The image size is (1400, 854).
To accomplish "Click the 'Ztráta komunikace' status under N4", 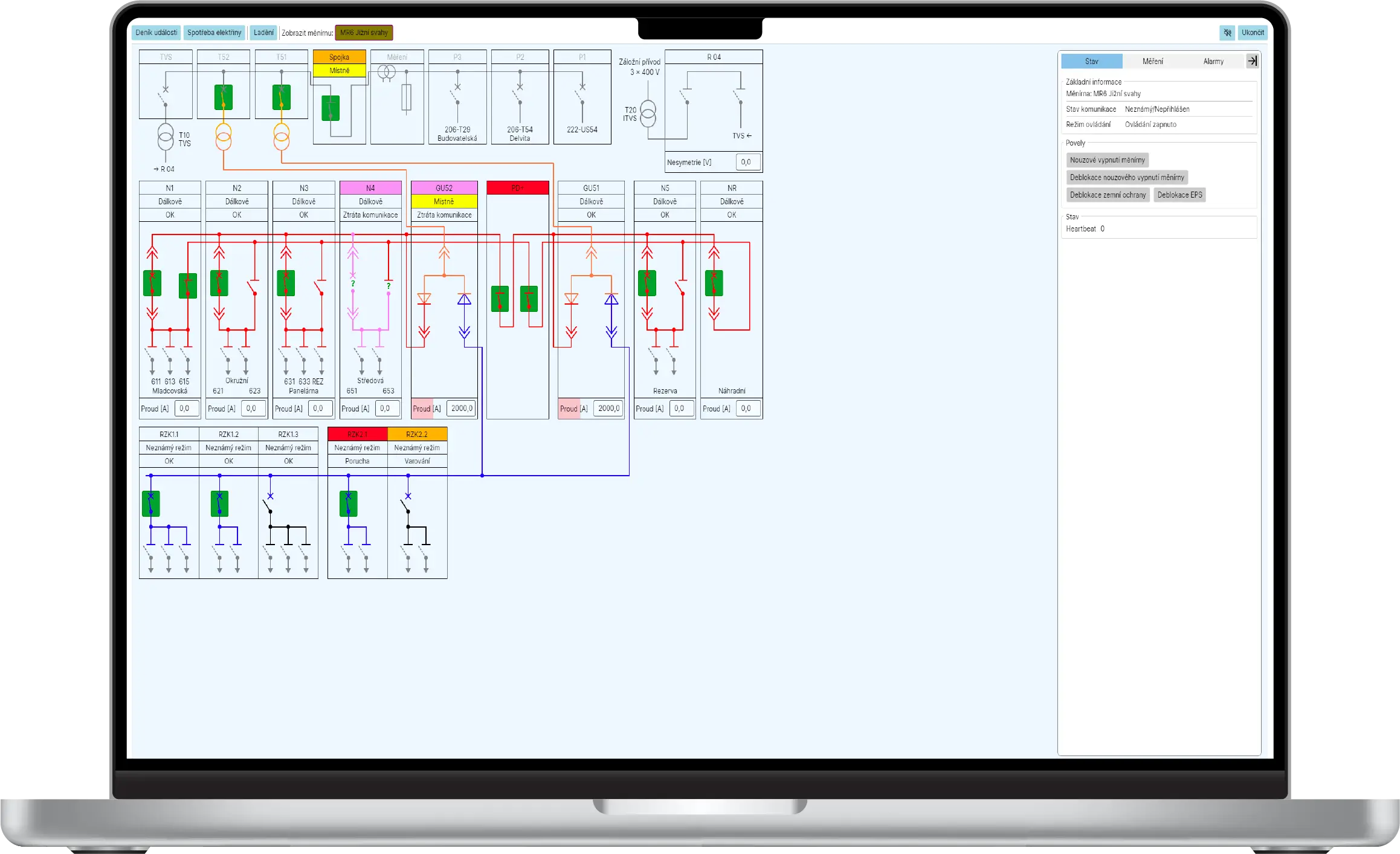I will [370, 215].
